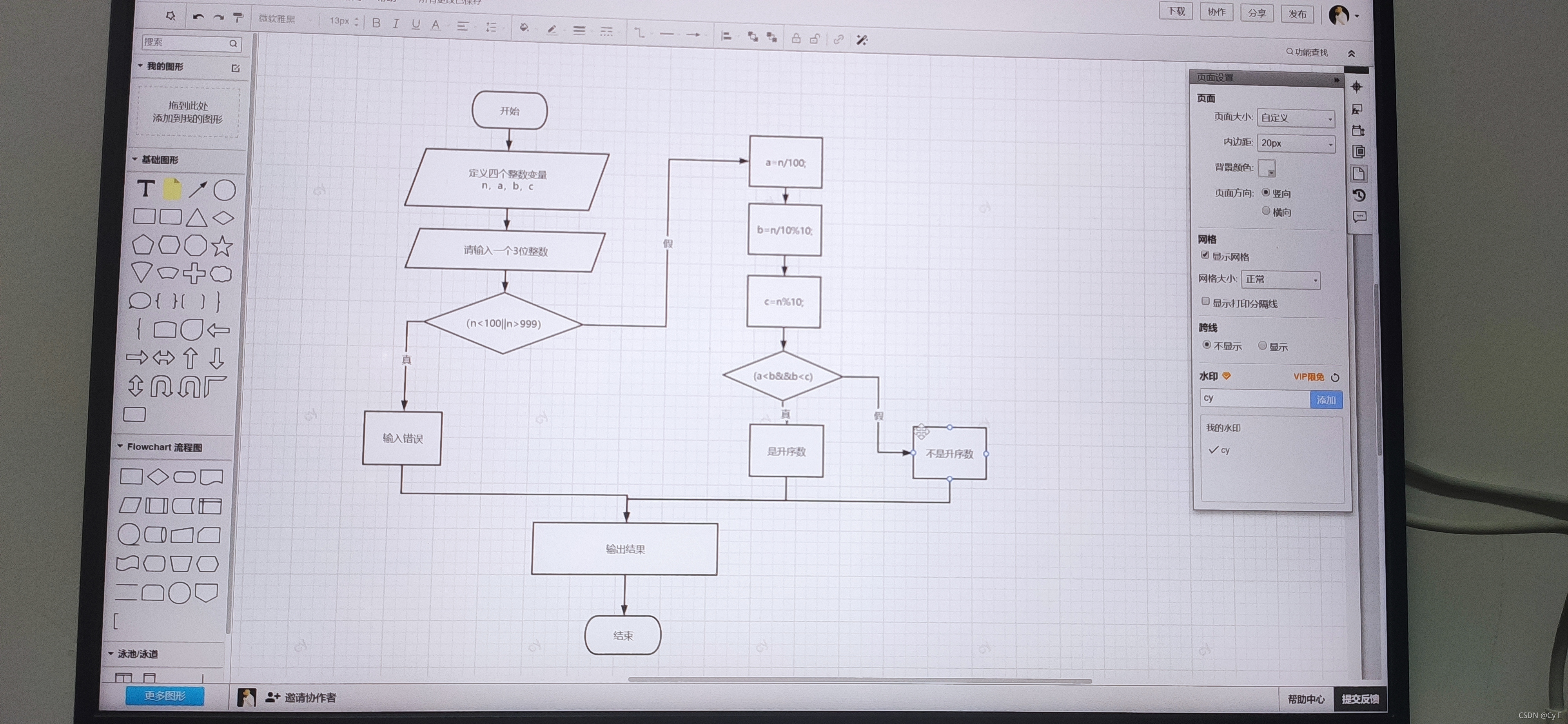Collapse the 泳池/泳道 swimlane section
This screenshot has height=724, width=1568.
[x=111, y=653]
